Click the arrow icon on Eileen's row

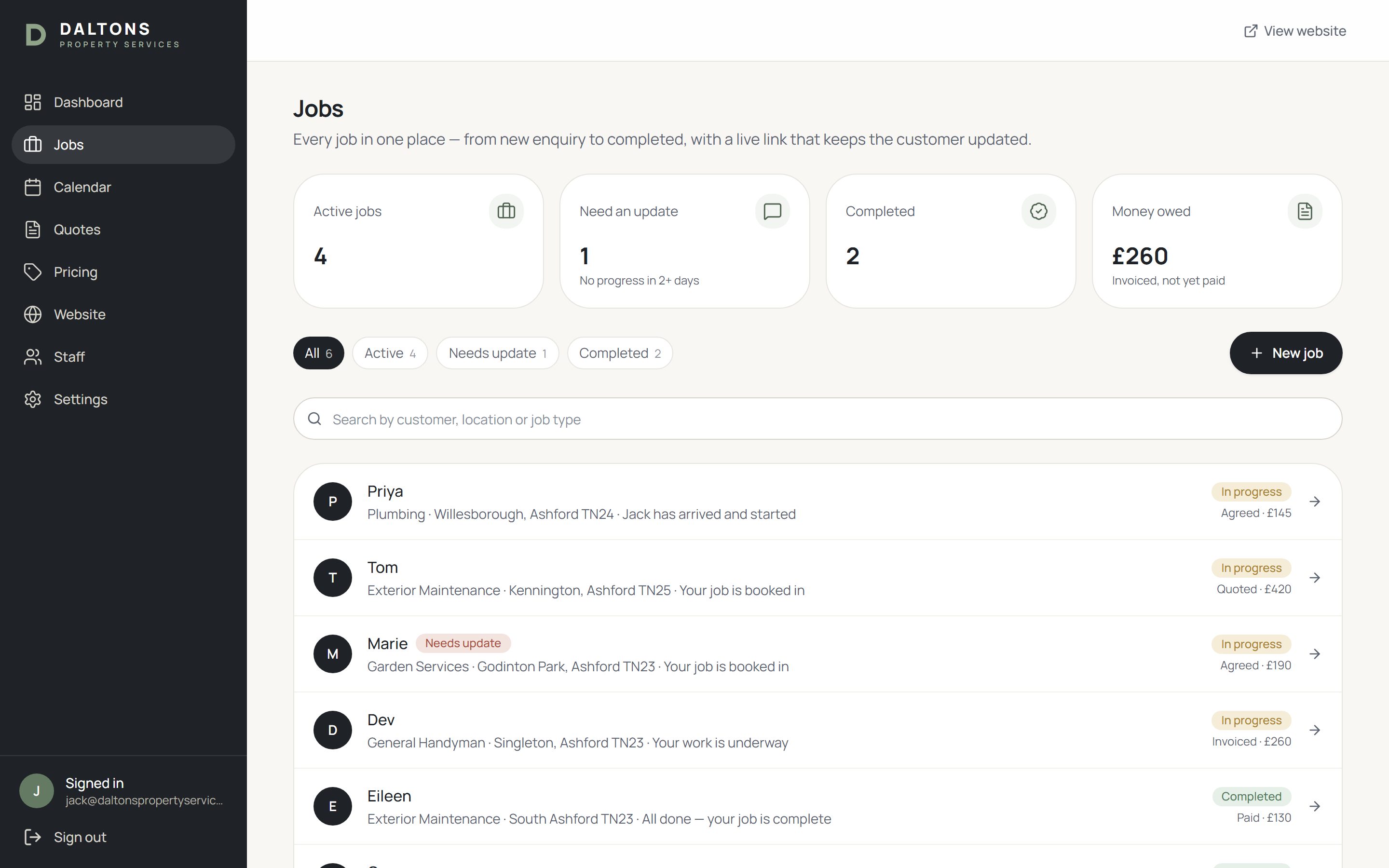click(x=1314, y=807)
